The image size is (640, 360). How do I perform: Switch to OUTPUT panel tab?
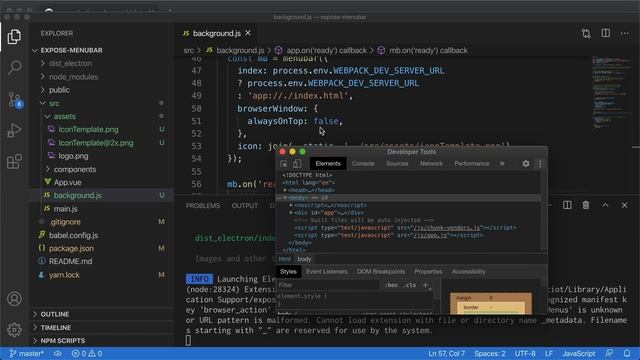point(244,205)
